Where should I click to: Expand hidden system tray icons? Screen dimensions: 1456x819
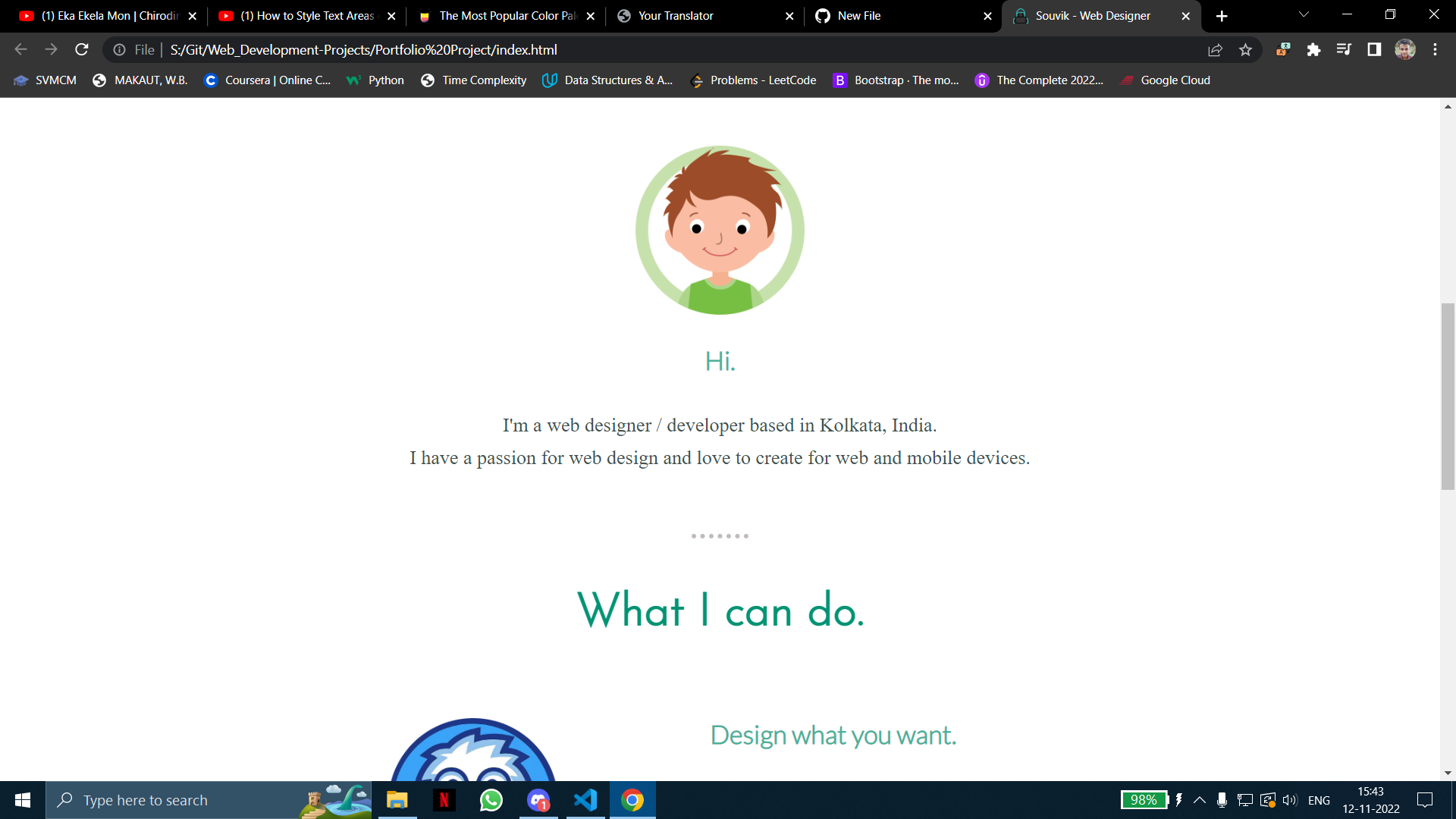1200,799
